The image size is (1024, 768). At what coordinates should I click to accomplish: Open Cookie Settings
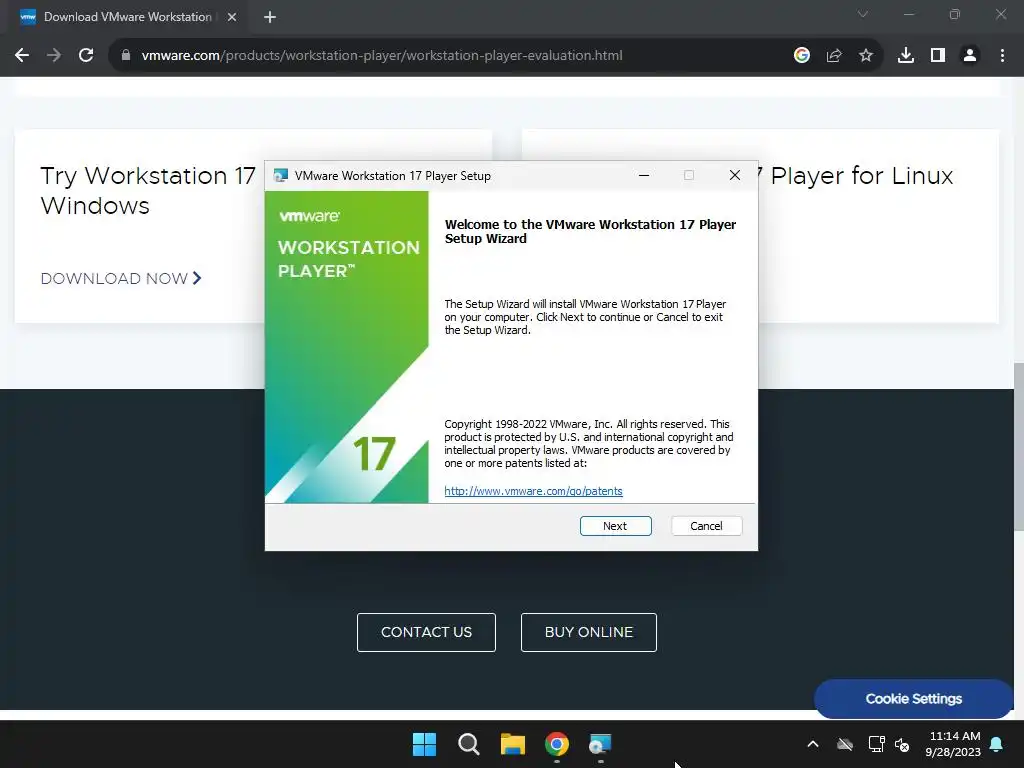click(913, 699)
